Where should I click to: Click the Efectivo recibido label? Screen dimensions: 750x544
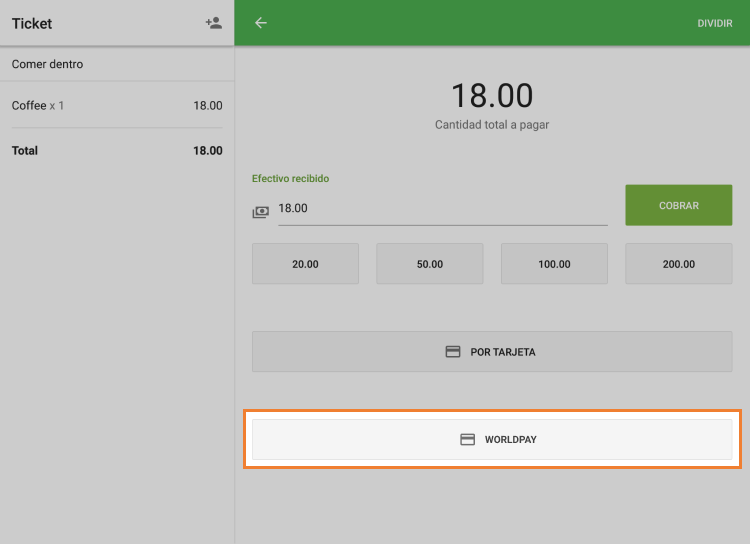tap(290, 178)
